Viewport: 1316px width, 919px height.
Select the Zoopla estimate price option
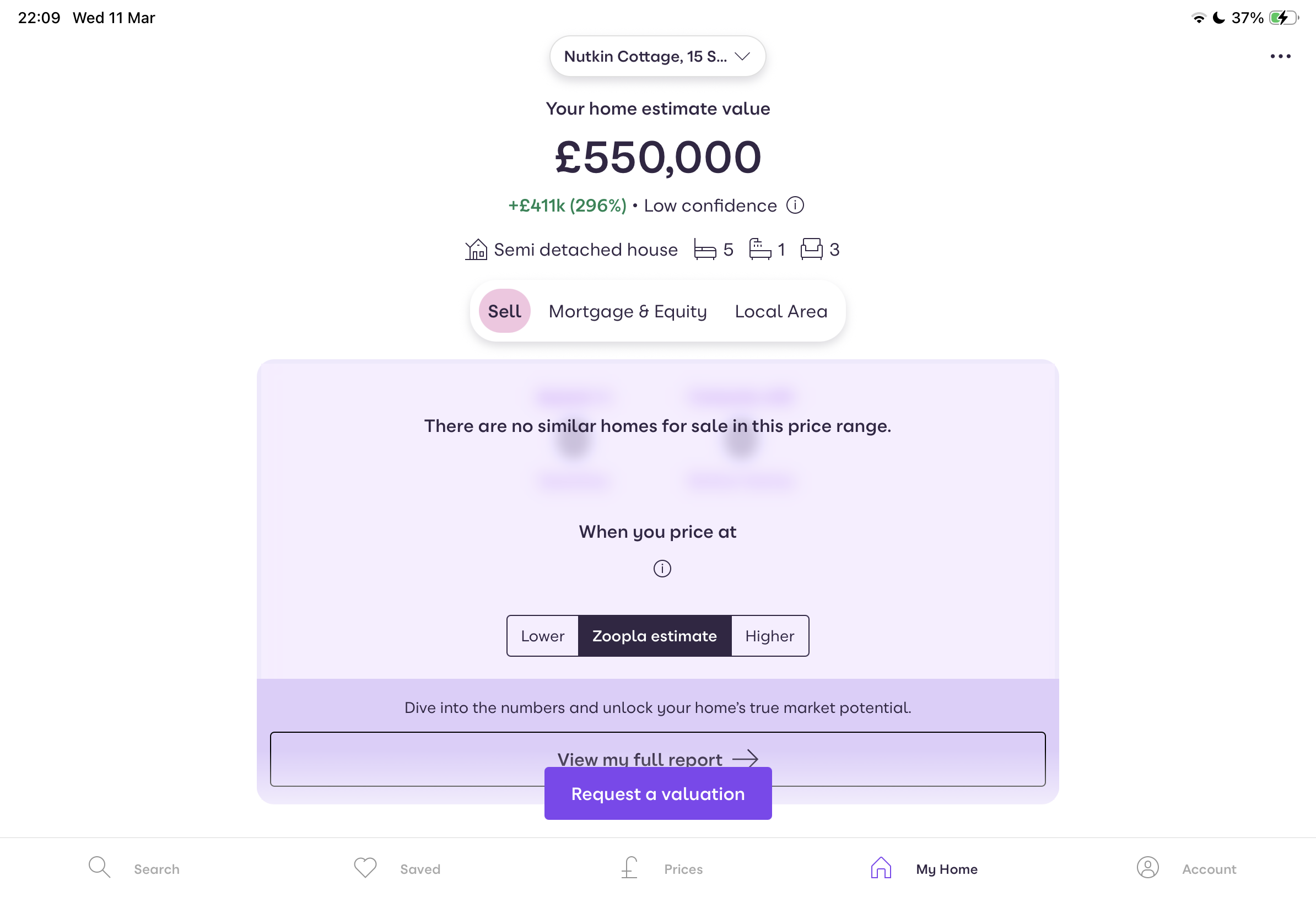coord(655,636)
